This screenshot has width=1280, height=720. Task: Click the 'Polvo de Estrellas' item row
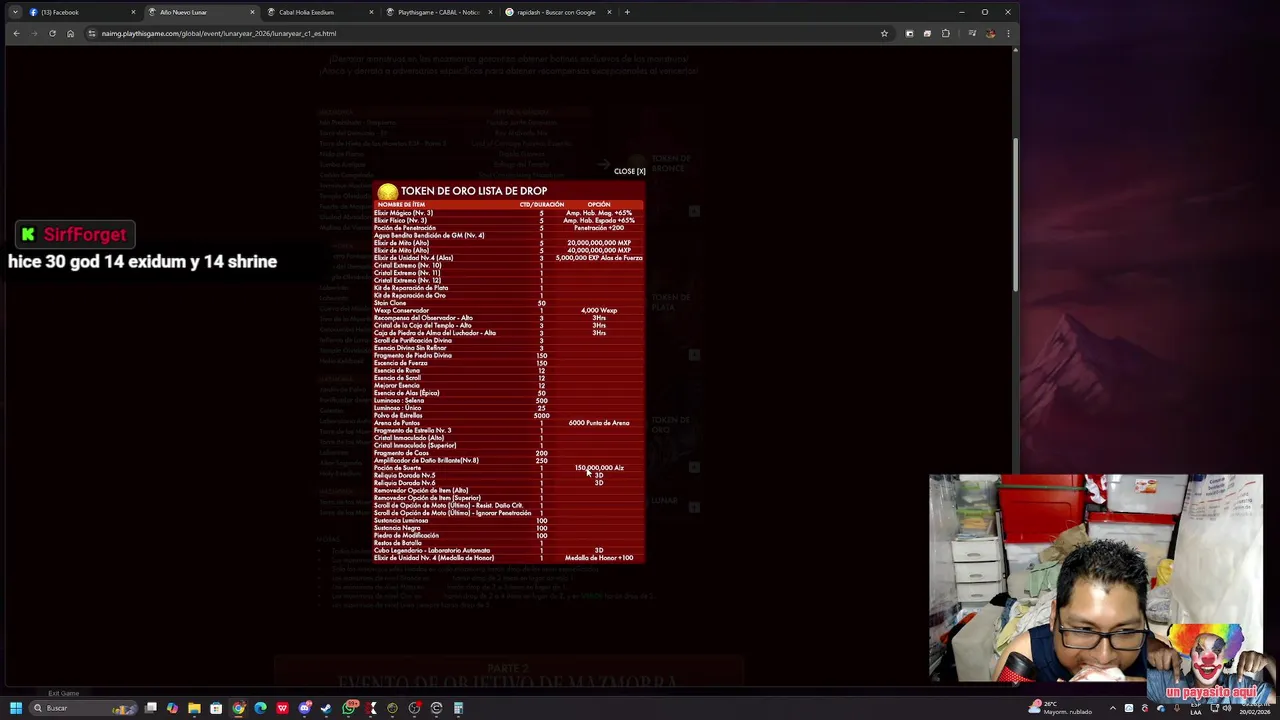[508, 415]
